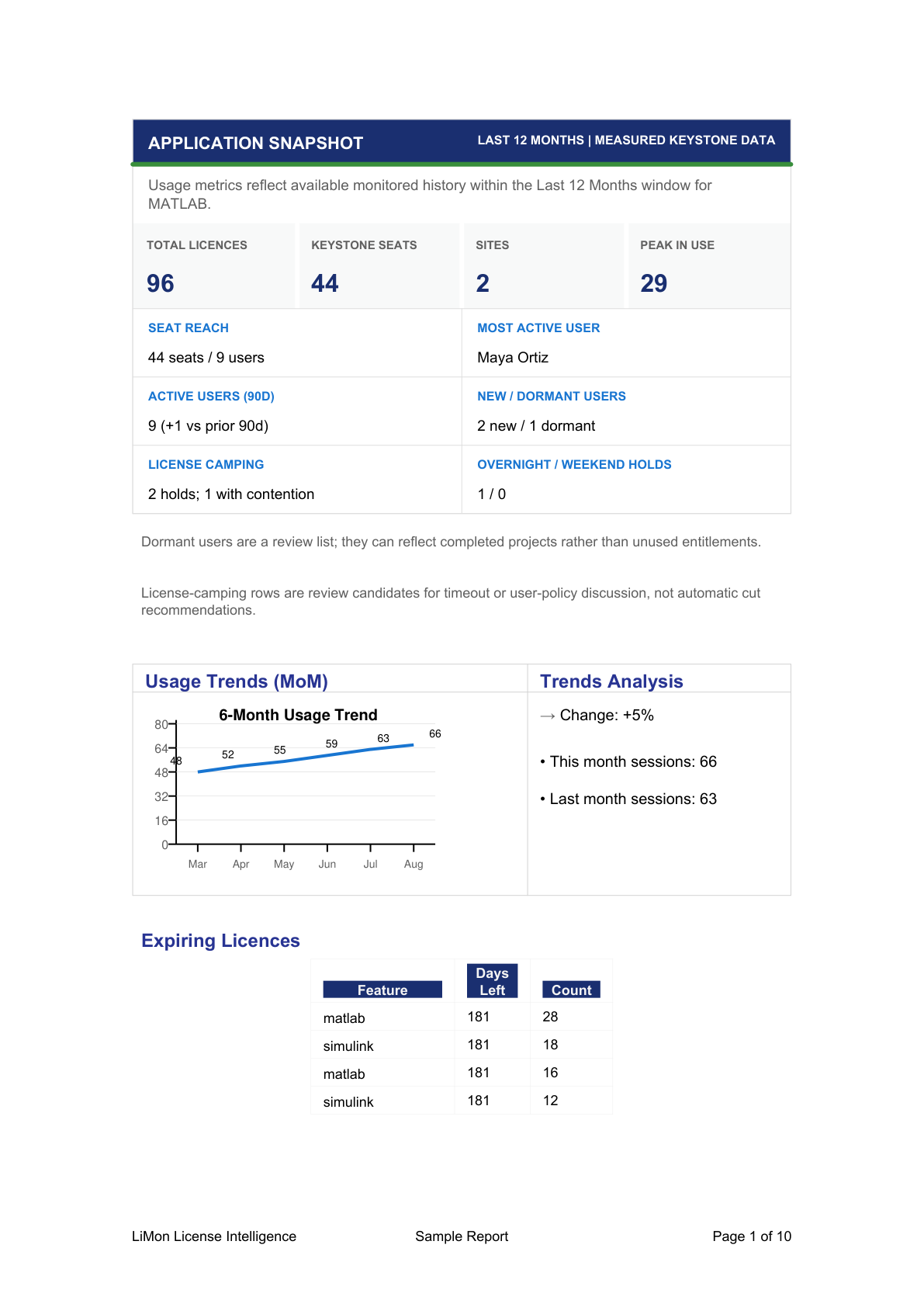924x1307 pixels.
Task: Click the simulink row with count 12
Action: pos(462,1101)
